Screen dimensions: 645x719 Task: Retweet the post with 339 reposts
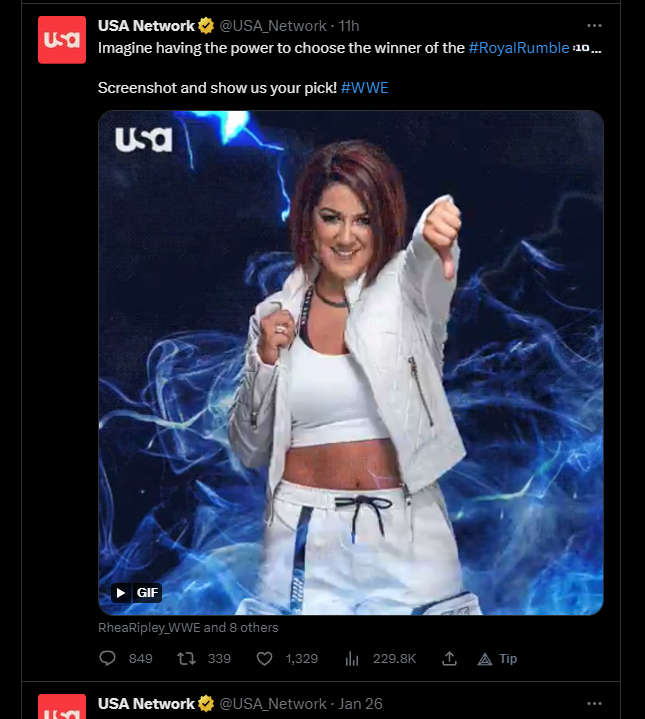tap(187, 659)
